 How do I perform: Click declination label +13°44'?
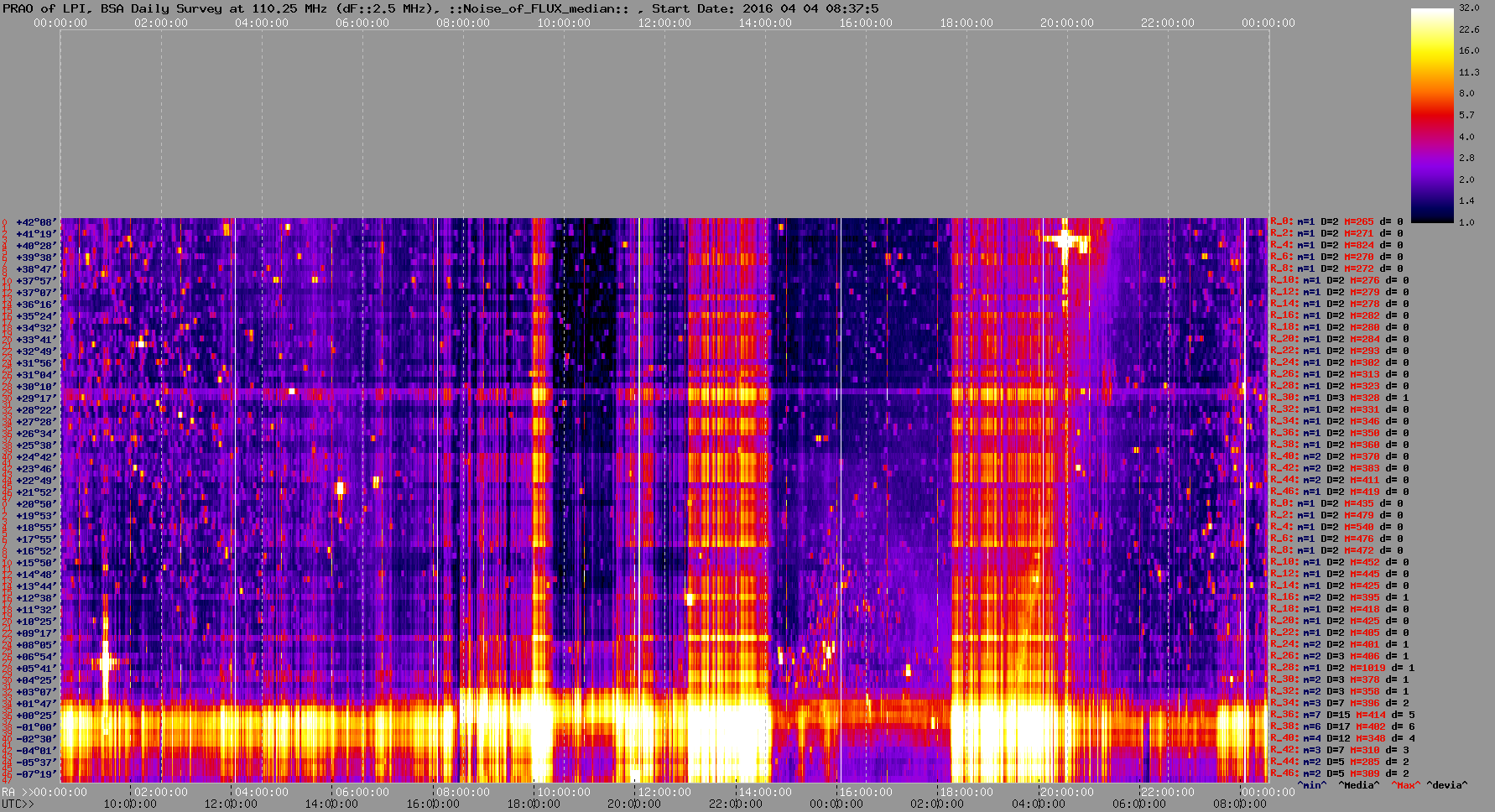click(37, 586)
